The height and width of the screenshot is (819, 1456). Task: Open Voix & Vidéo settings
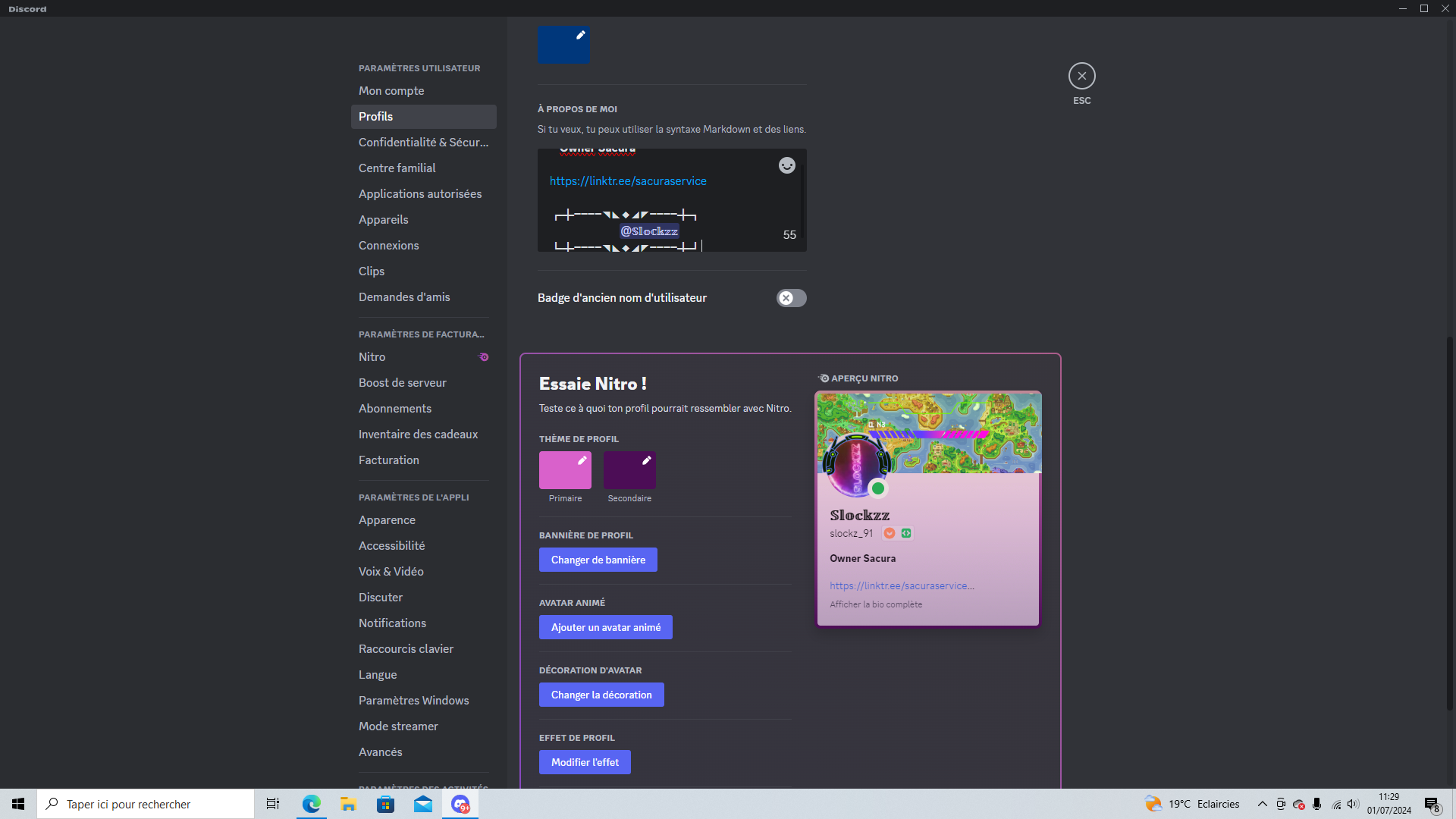[x=423, y=572]
